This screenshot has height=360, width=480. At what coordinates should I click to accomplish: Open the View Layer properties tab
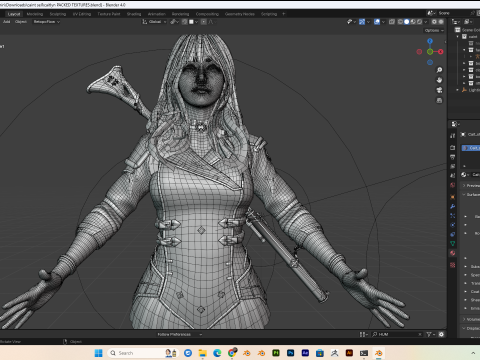452,166
